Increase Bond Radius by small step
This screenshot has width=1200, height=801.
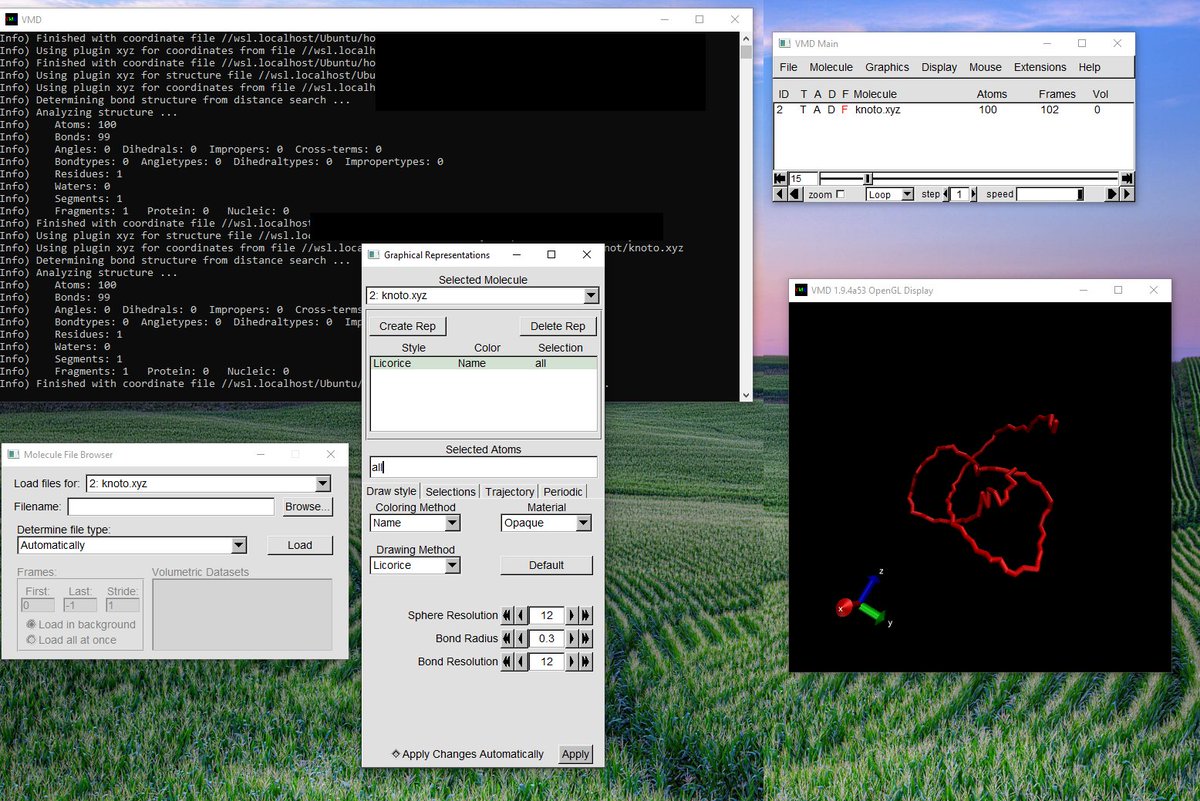(x=573, y=638)
